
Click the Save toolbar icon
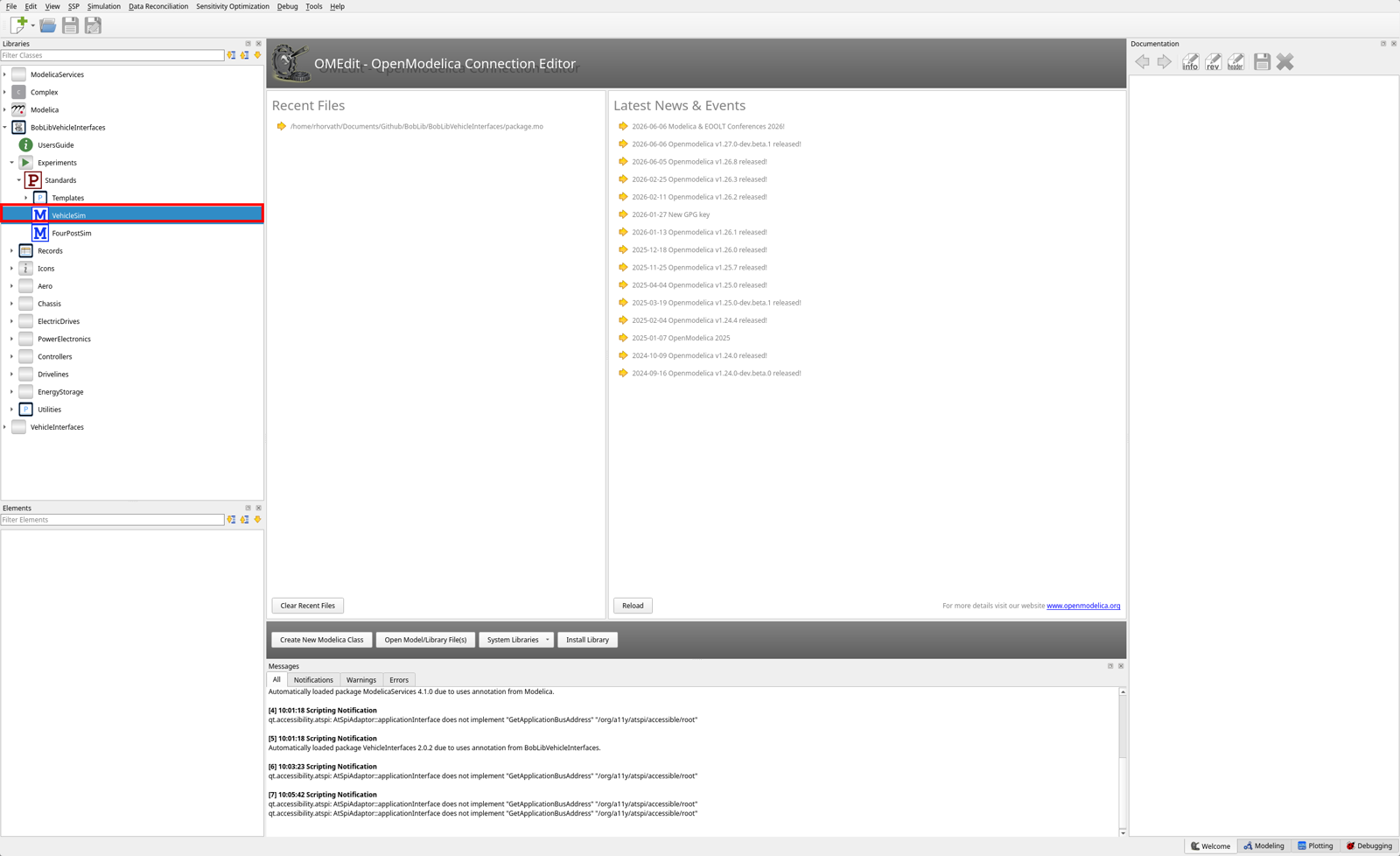[x=70, y=25]
